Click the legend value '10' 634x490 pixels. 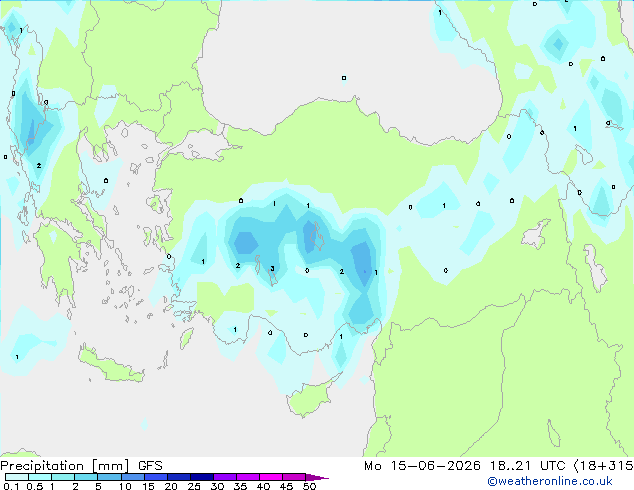pos(125,486)
